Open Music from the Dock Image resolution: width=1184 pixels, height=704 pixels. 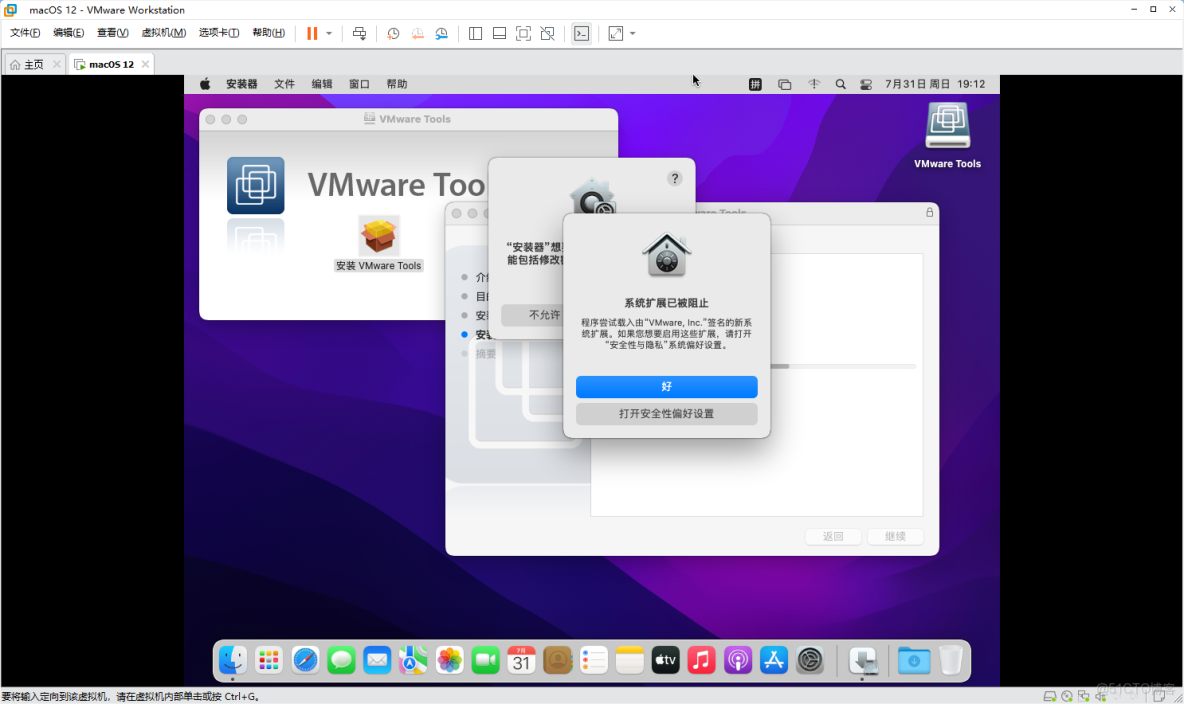coord(701,660)
